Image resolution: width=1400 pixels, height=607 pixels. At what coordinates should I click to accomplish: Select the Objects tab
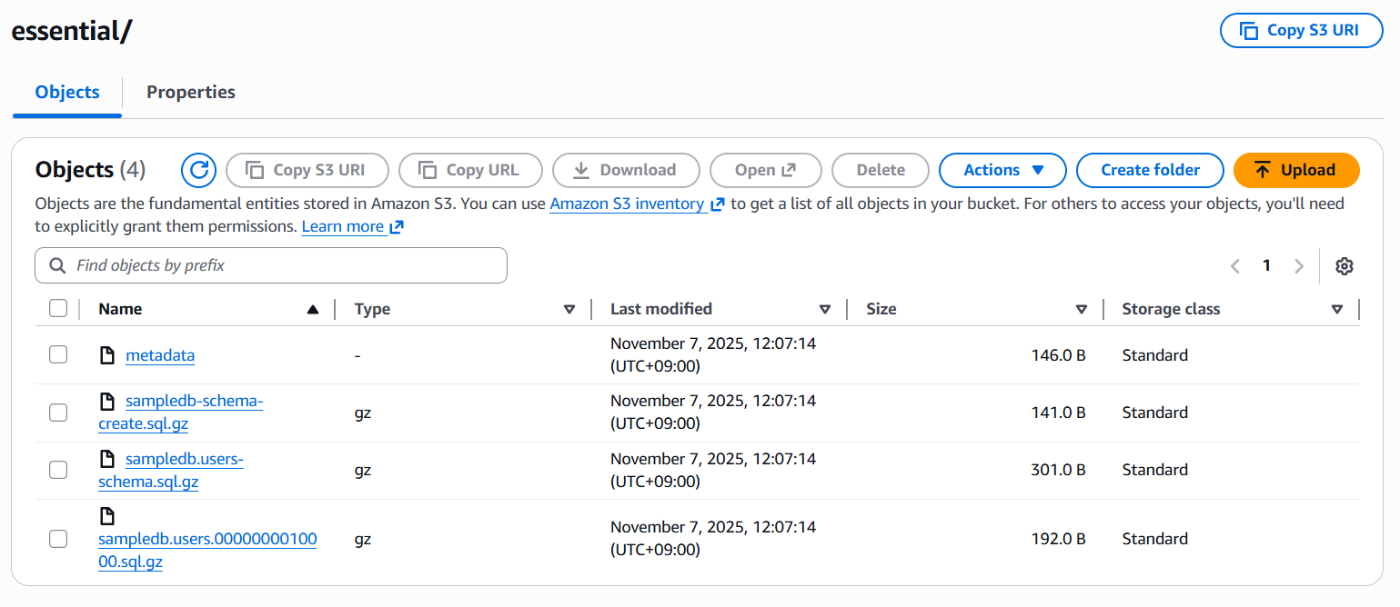point(67,92)
